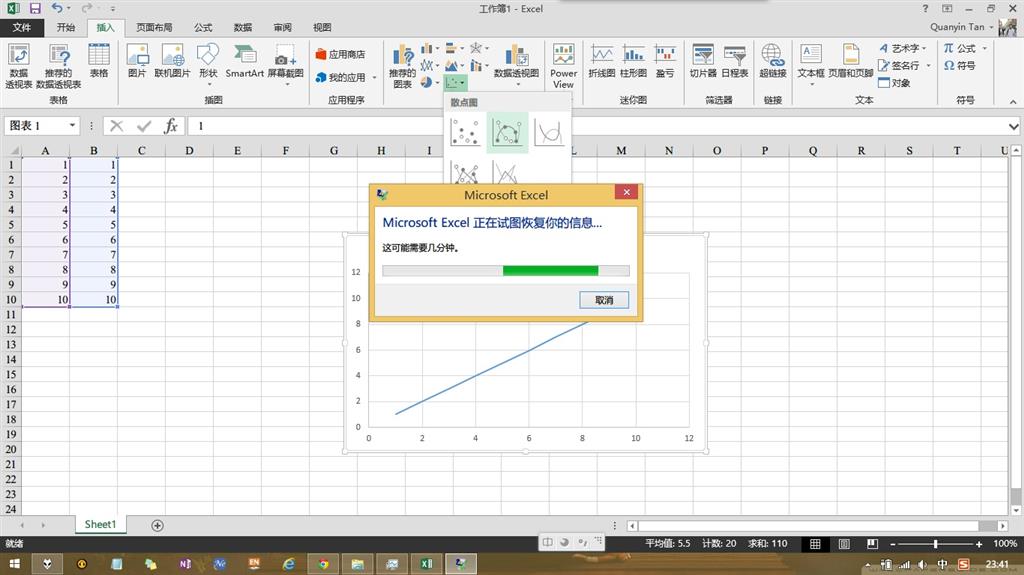The image size is (1024, 575).
Task: Click the Insert Function fx icon
Action: click(x=171, y=125)
